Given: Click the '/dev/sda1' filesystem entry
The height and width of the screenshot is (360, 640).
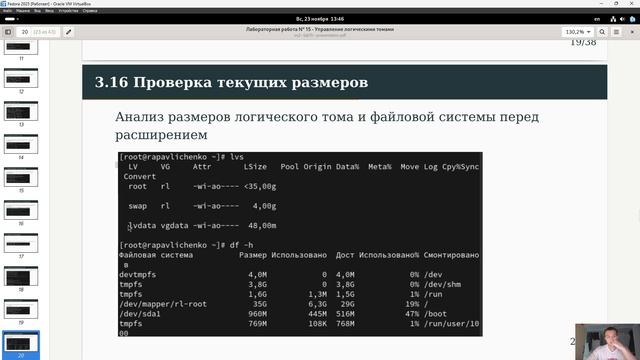Looking at the screenshot, I should click(140, 314).
